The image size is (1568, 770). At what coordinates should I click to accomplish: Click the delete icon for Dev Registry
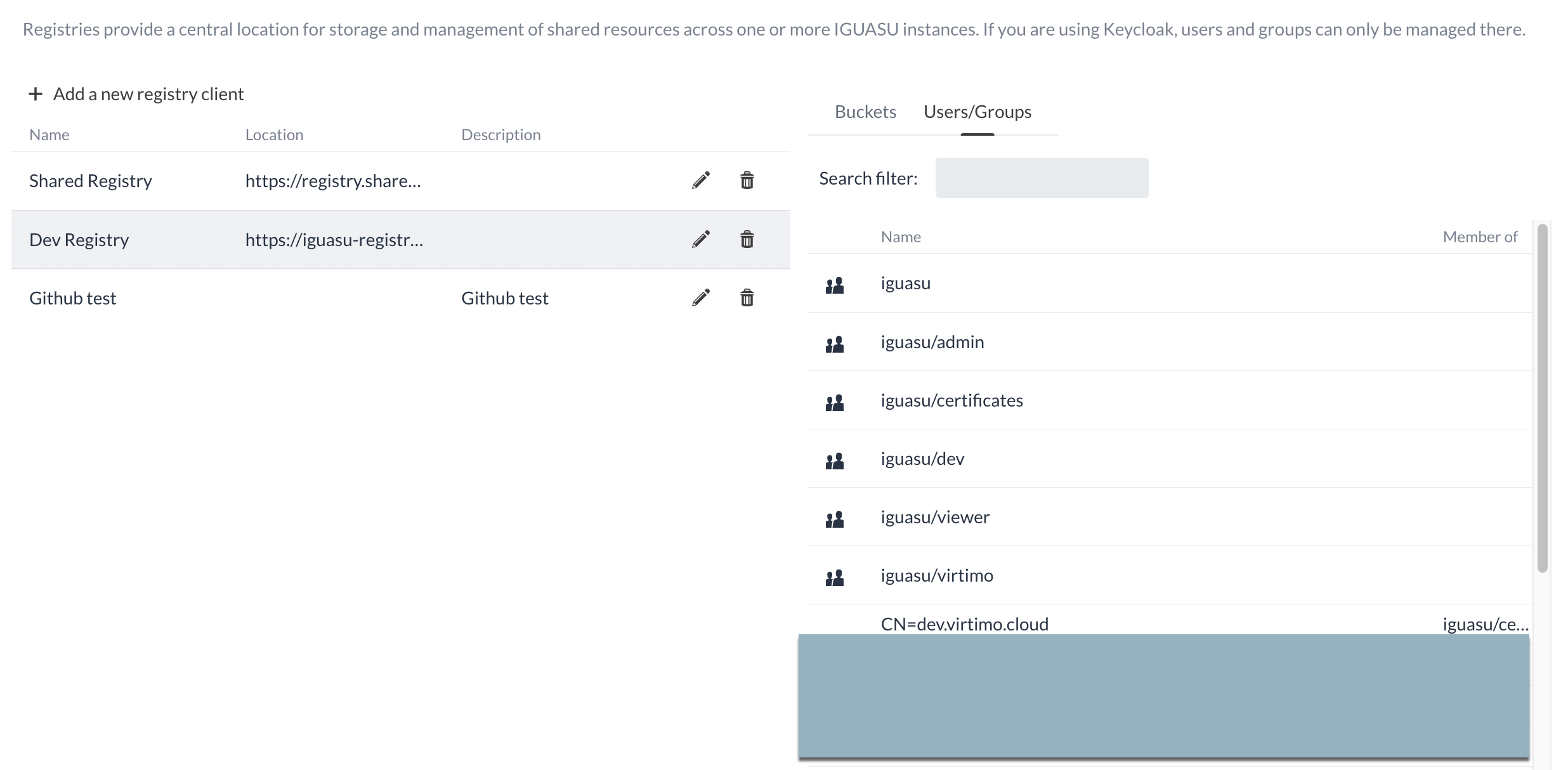pos(747,239)
